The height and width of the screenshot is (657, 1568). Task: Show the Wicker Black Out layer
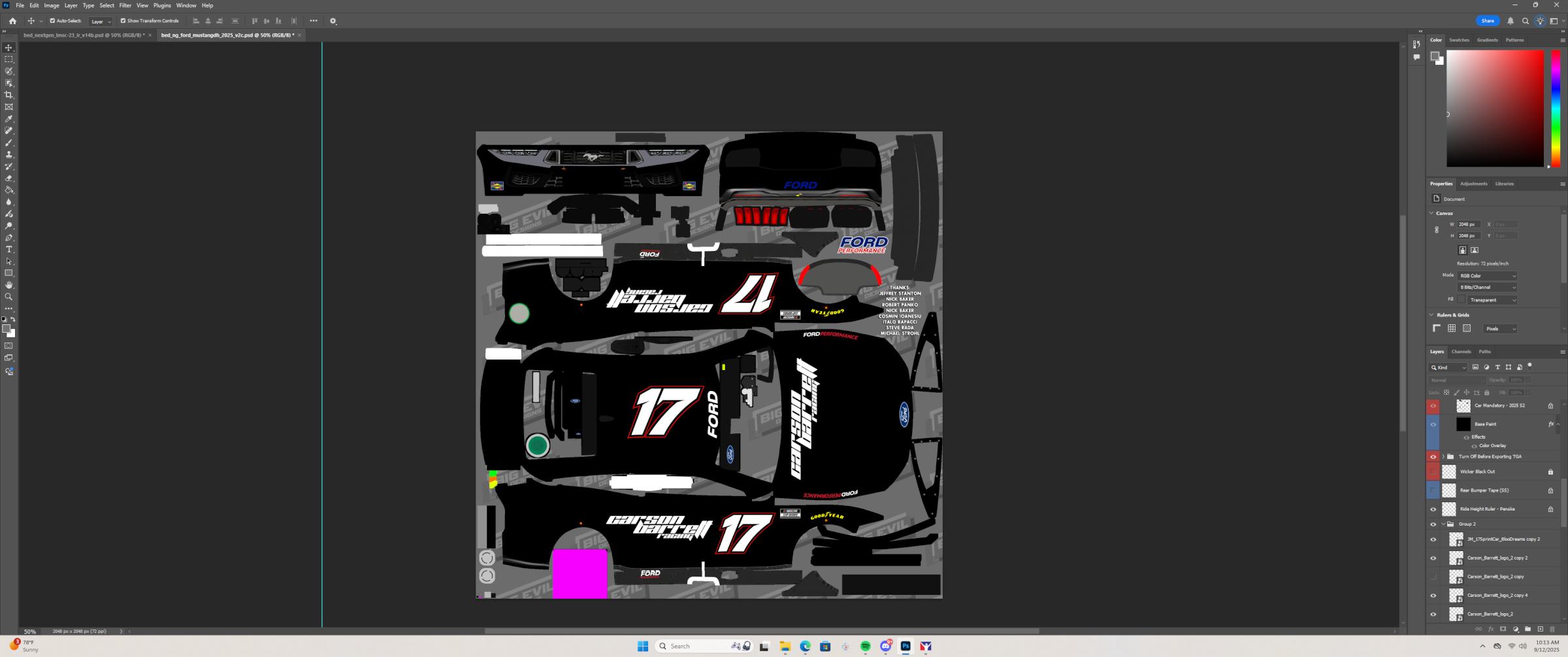[x=1433, y=471]
